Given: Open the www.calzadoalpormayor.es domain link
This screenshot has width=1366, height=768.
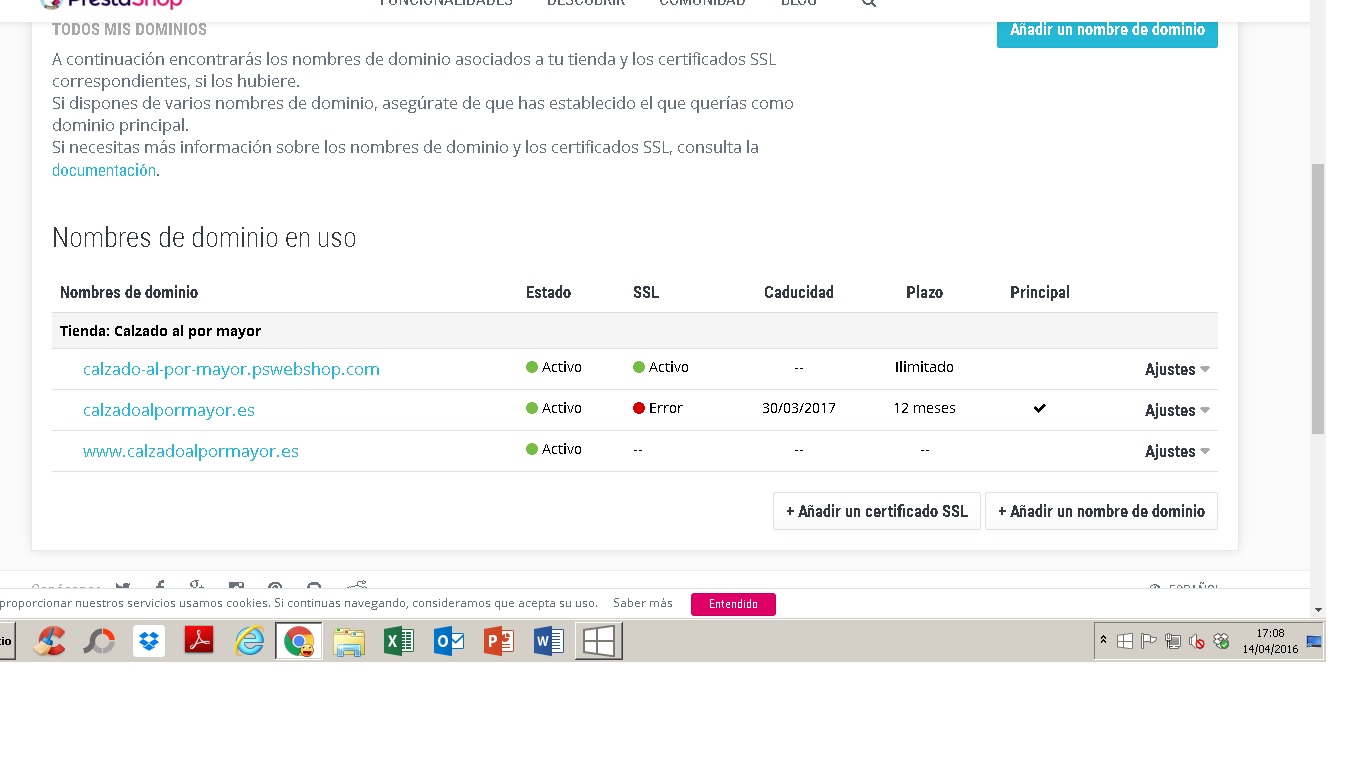Looking at the screenshot, I should pos(191,451).
